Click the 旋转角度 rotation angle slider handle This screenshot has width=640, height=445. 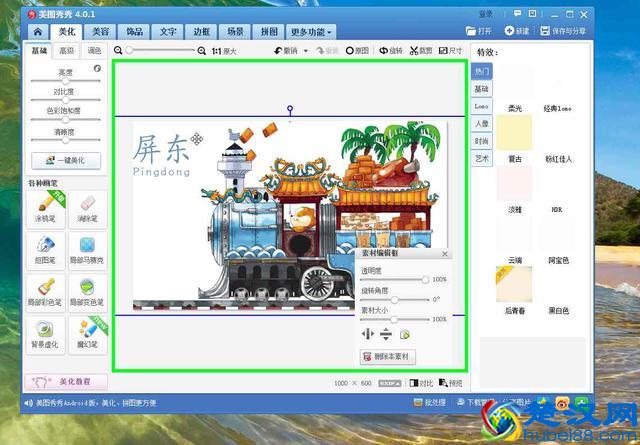pyautogui.click(x=394, y=300)
